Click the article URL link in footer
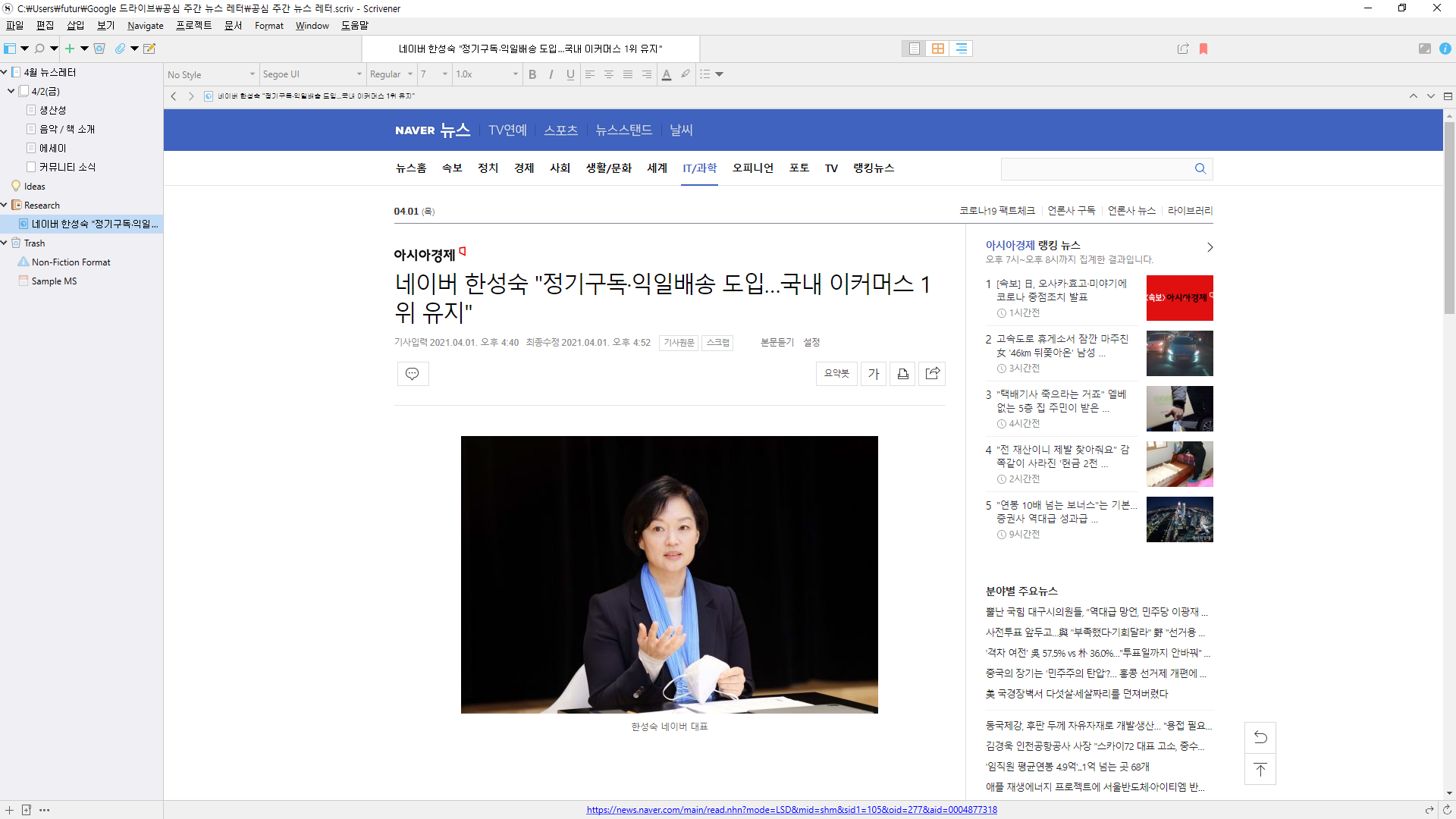Viewport: 1456px width, 819px height. point(792,810)
